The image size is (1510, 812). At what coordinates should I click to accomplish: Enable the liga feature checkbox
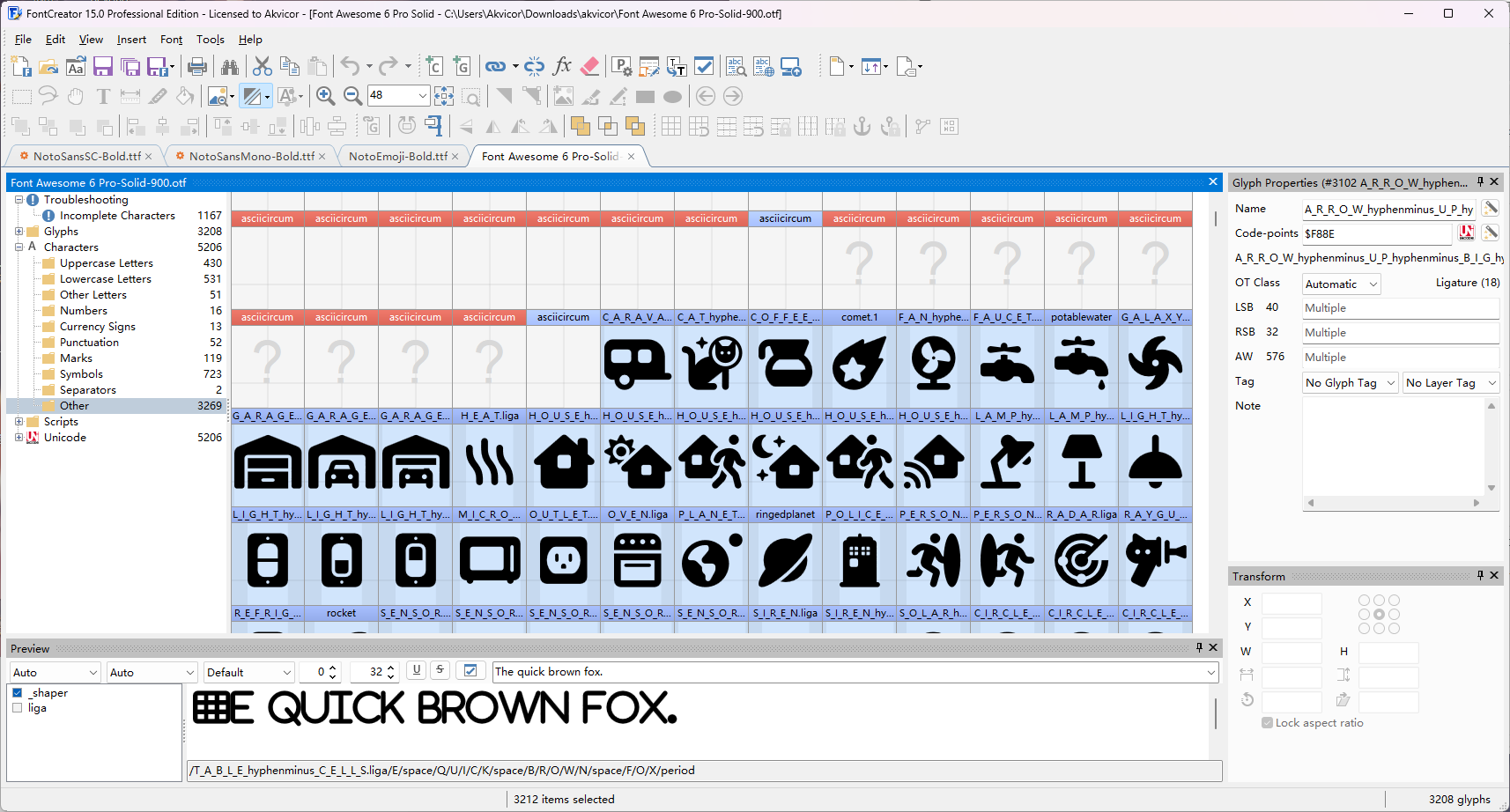coord(17,707)
